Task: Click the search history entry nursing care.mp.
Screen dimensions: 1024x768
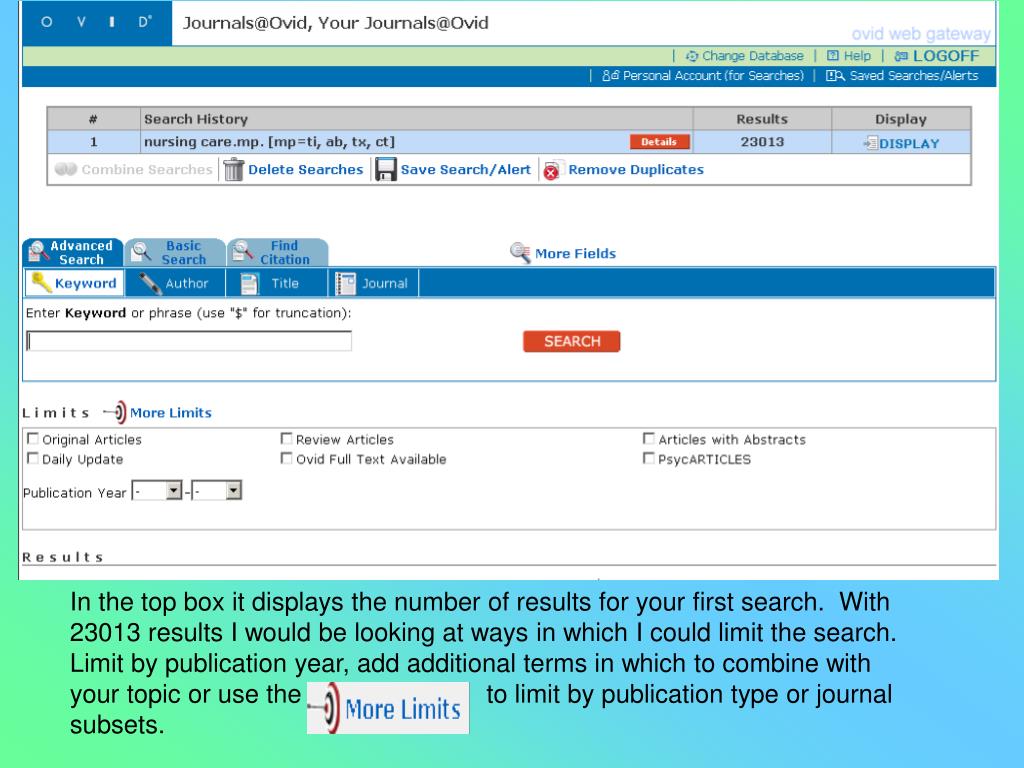Action: pos(269,142)
